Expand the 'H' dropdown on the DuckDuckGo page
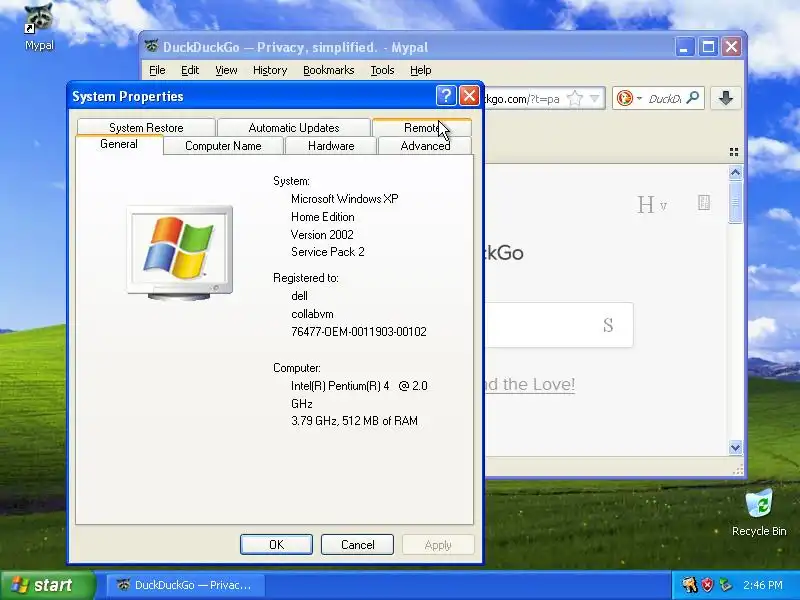The image size is (800, 600). [652, 205]
